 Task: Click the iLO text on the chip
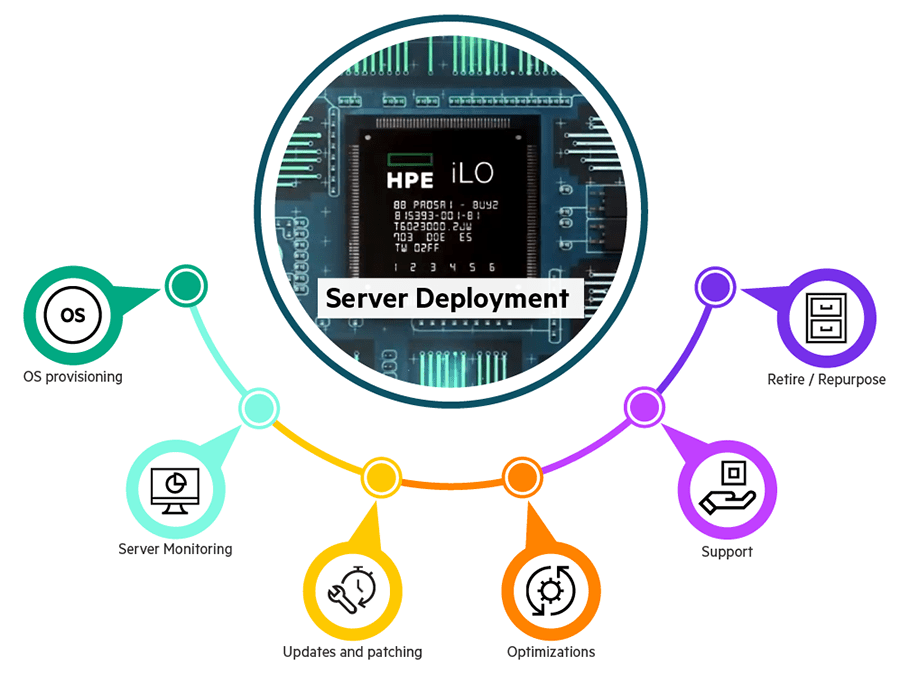(x=472, y=173)
